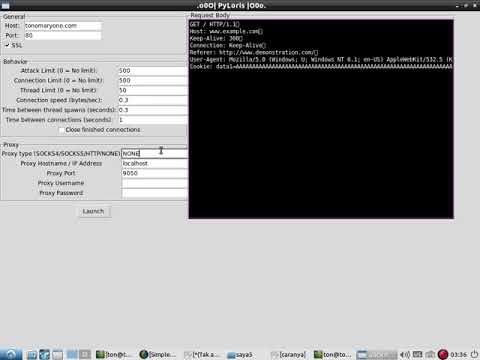Click inside the Request Body text area

(321, 119)
